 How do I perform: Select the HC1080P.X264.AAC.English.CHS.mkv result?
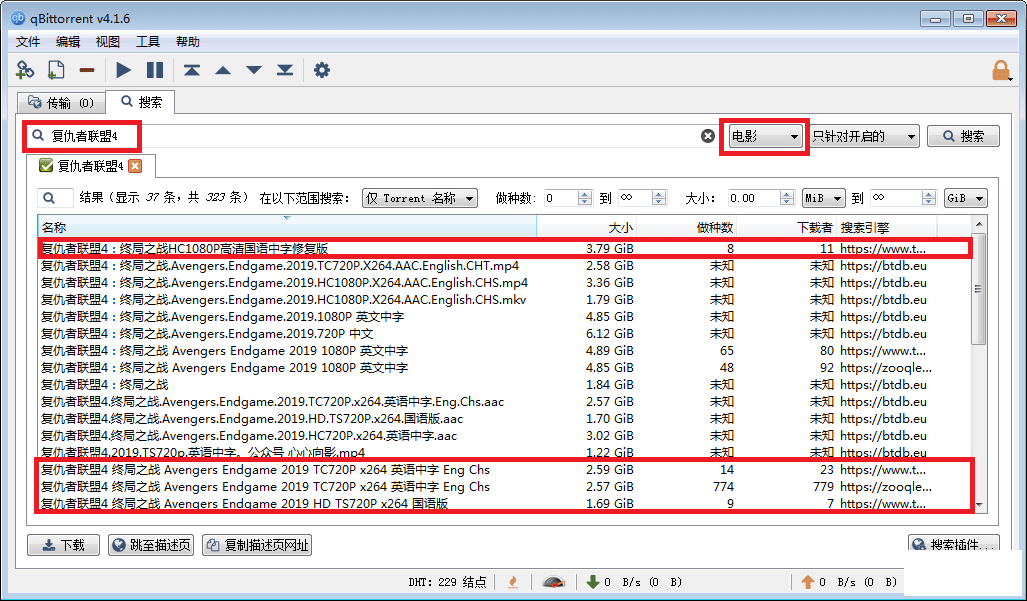tap(504, 300)
